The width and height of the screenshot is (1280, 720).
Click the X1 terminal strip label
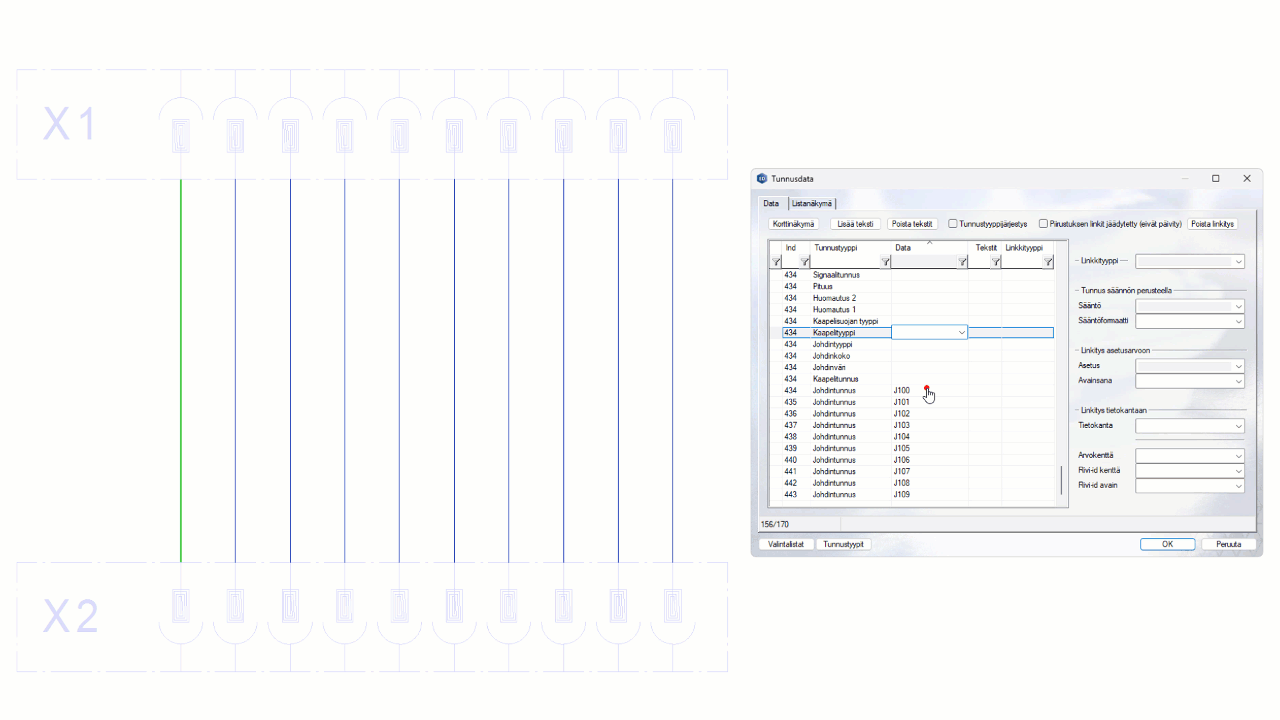70,125
